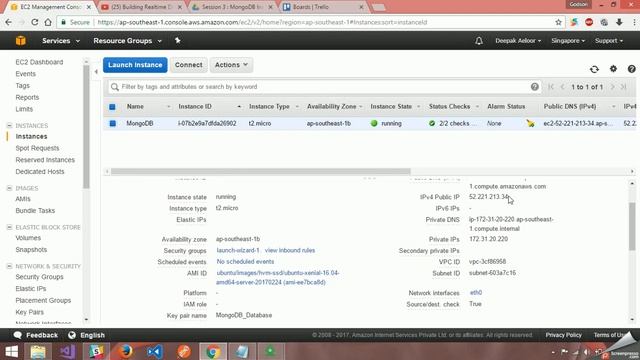Switch to the EC2 Management Console tab
Screen dimensions: 640x360
(50, 7)
